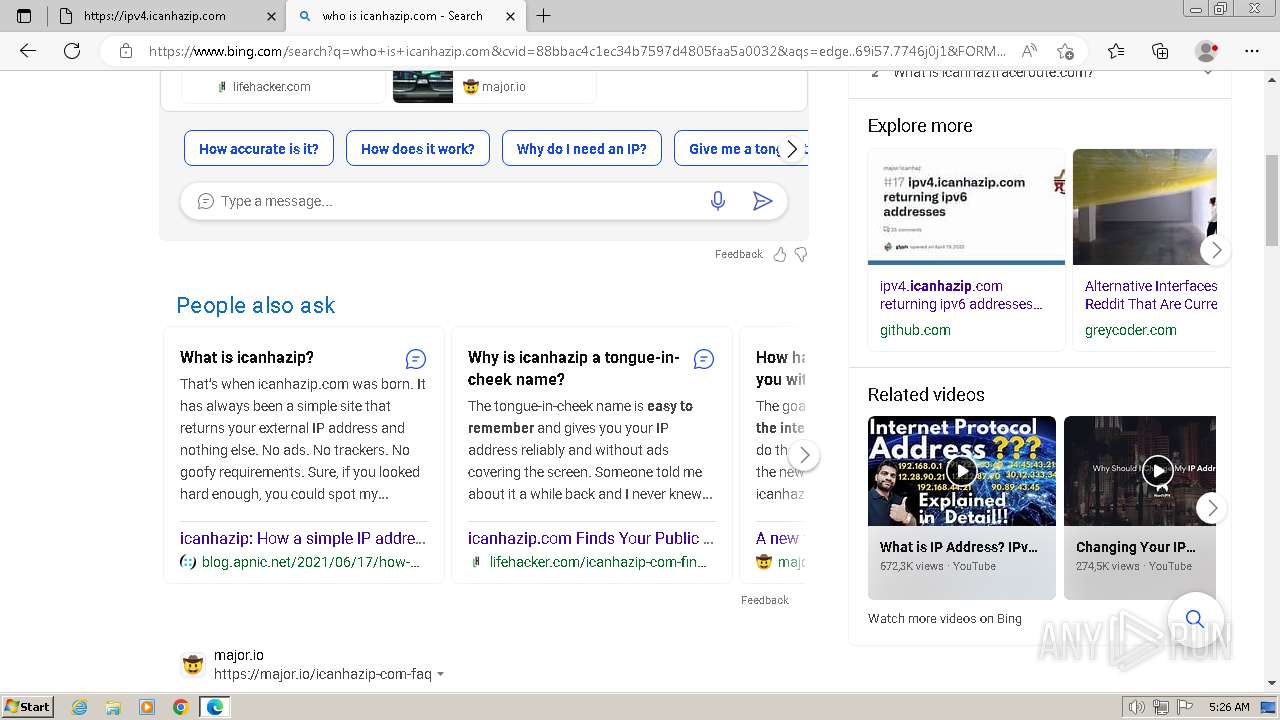
Task: Open the Collections icon
Action: point(1160,51)
